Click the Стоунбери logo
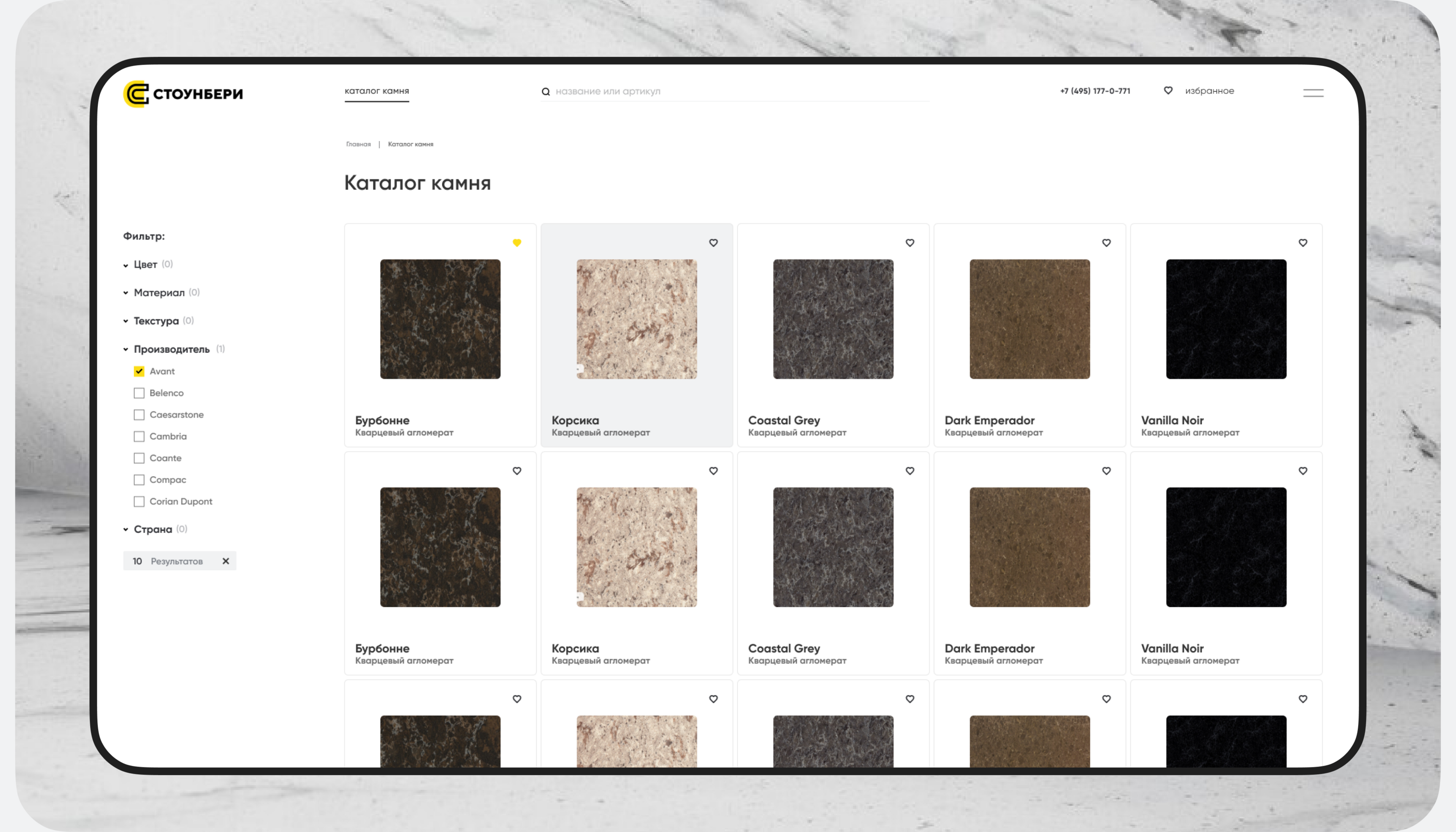 coord(183,94)
